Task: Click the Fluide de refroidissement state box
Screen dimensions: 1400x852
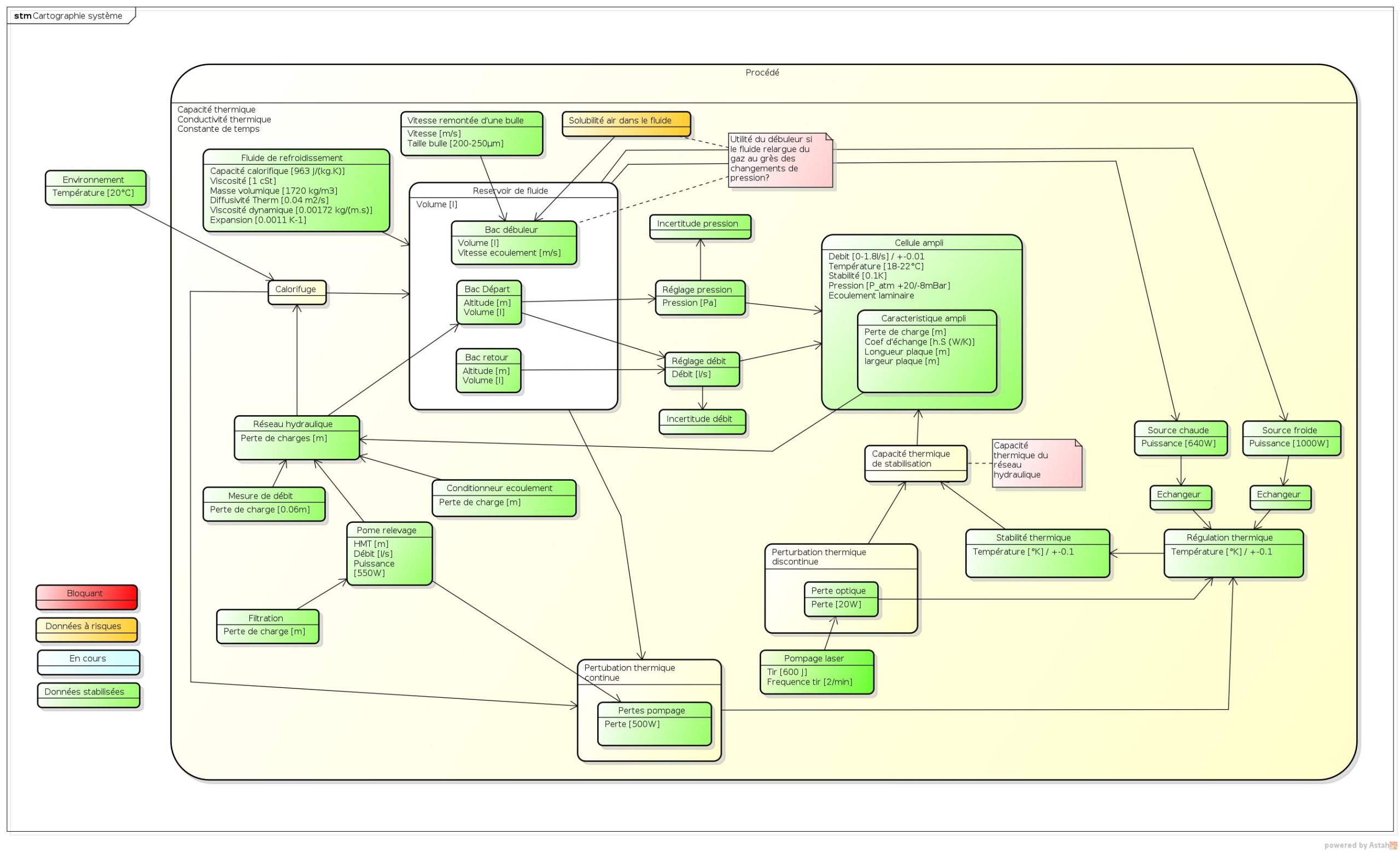Action: click(296, 190)
